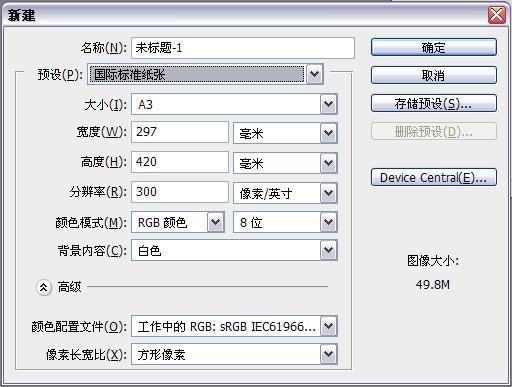Open the 预设 dropdown showing 国际标准纸张
512x387 pixels.
[x=205, y=74]
